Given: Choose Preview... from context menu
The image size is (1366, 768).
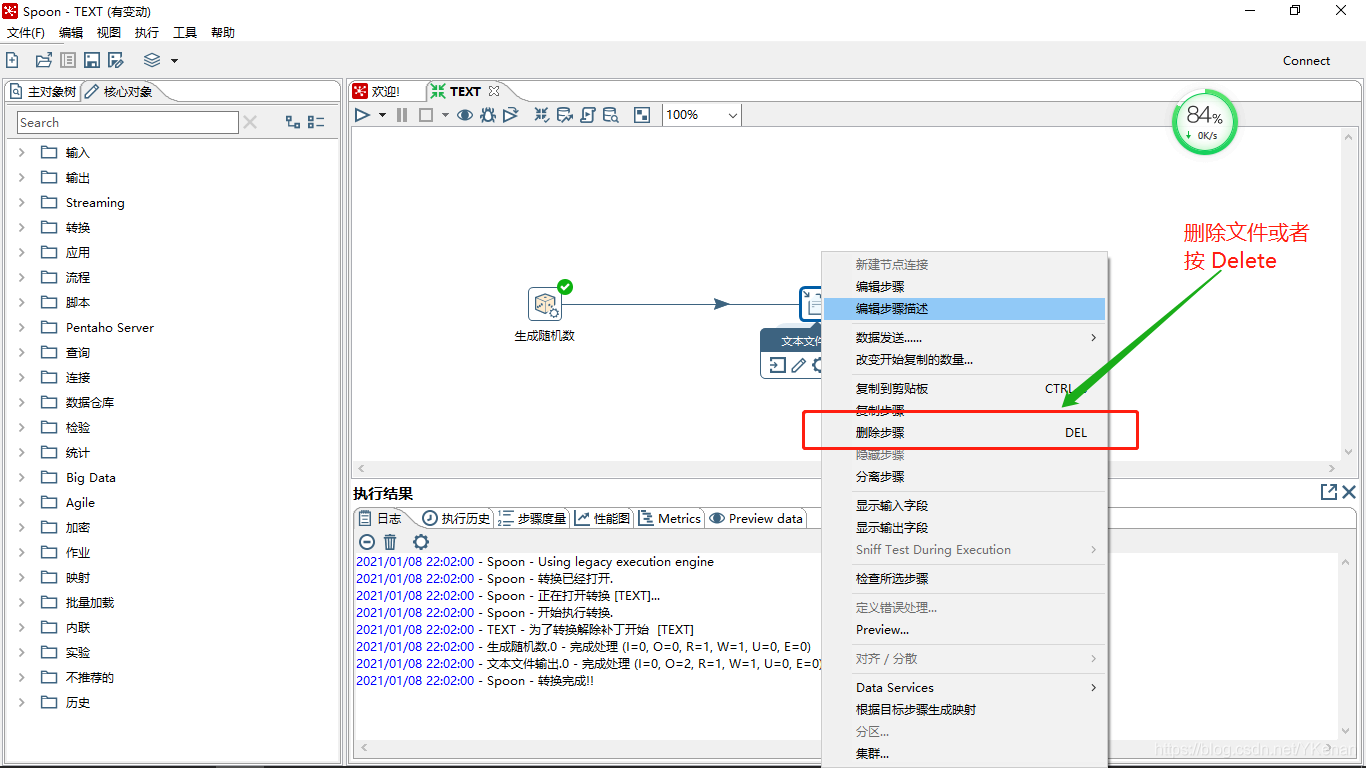Looking at the screenshot, I should pyautogui.click(x=964, y=630).
